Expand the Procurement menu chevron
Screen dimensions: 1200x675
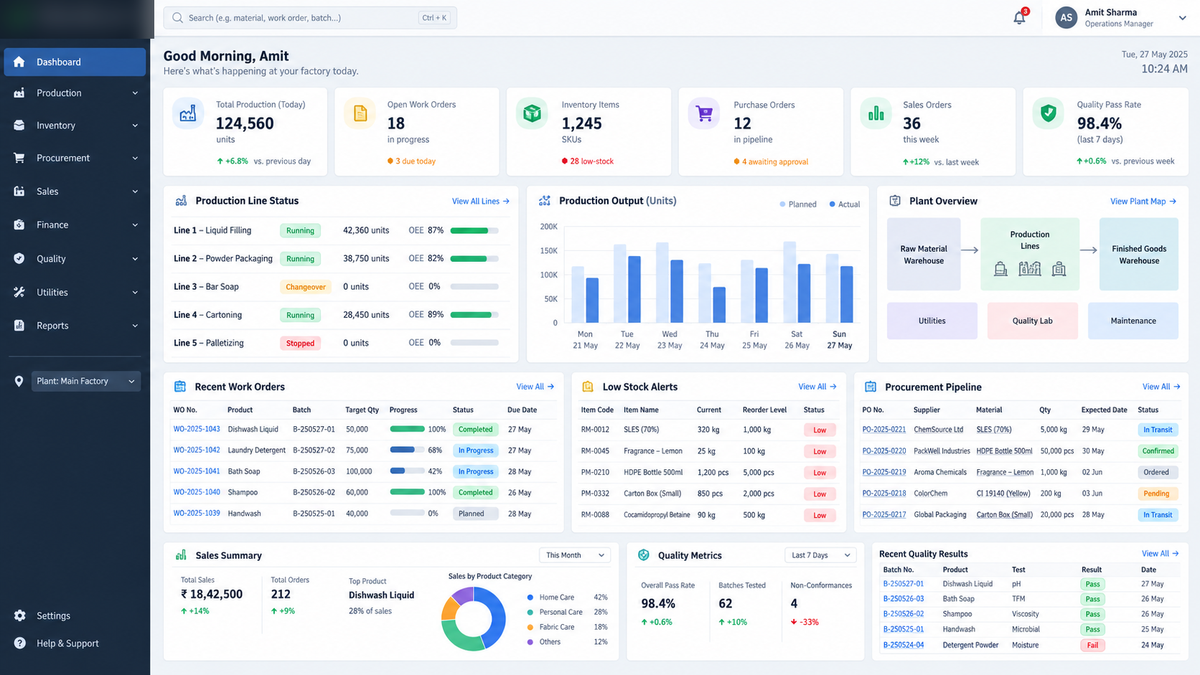(135, 158)
